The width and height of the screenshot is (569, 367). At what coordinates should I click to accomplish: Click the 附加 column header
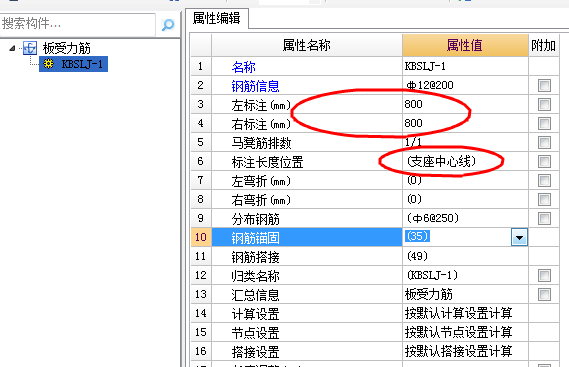(544, 45)
